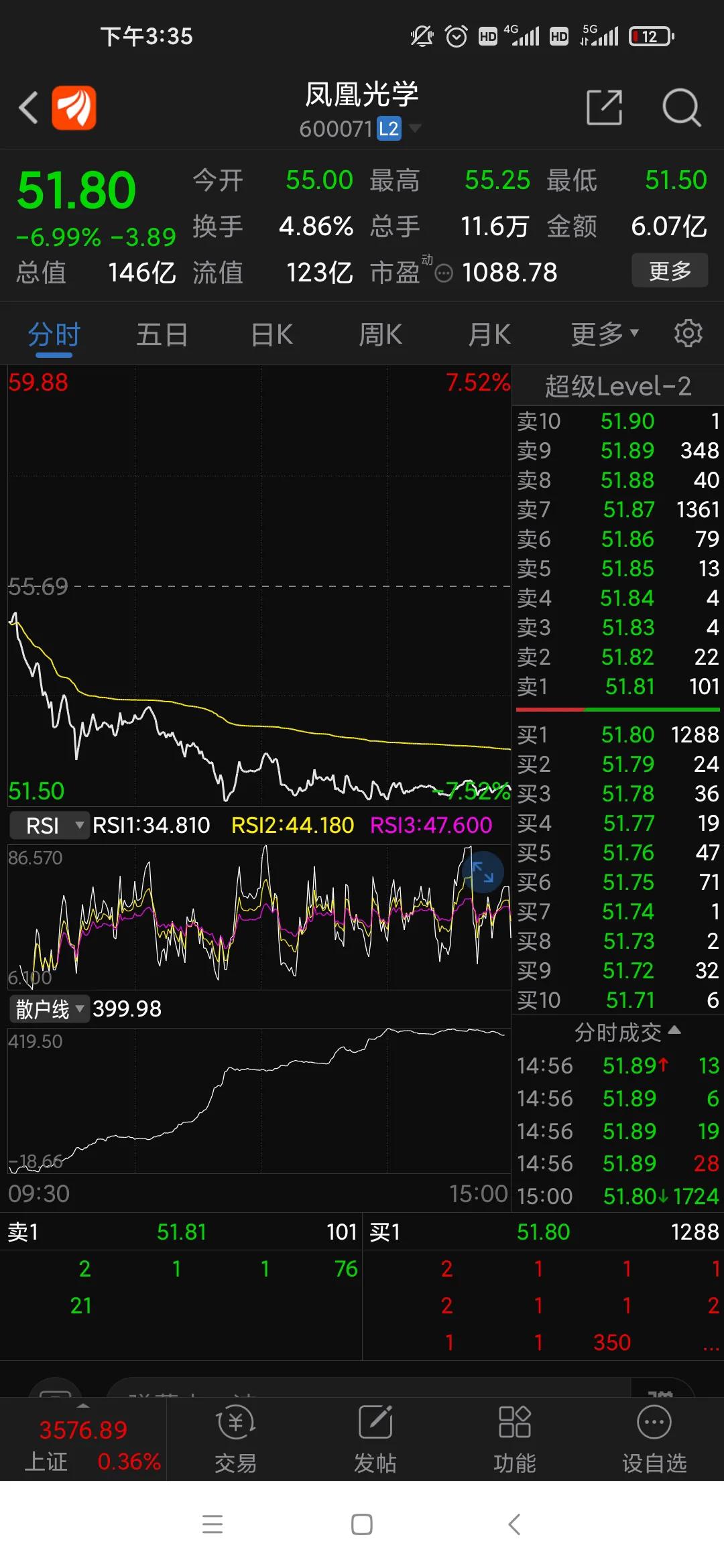The image size is (724, 1568).
Task: Open the RSI indicator dropdown
Action: pyautogui.click(x=49, y=825)
